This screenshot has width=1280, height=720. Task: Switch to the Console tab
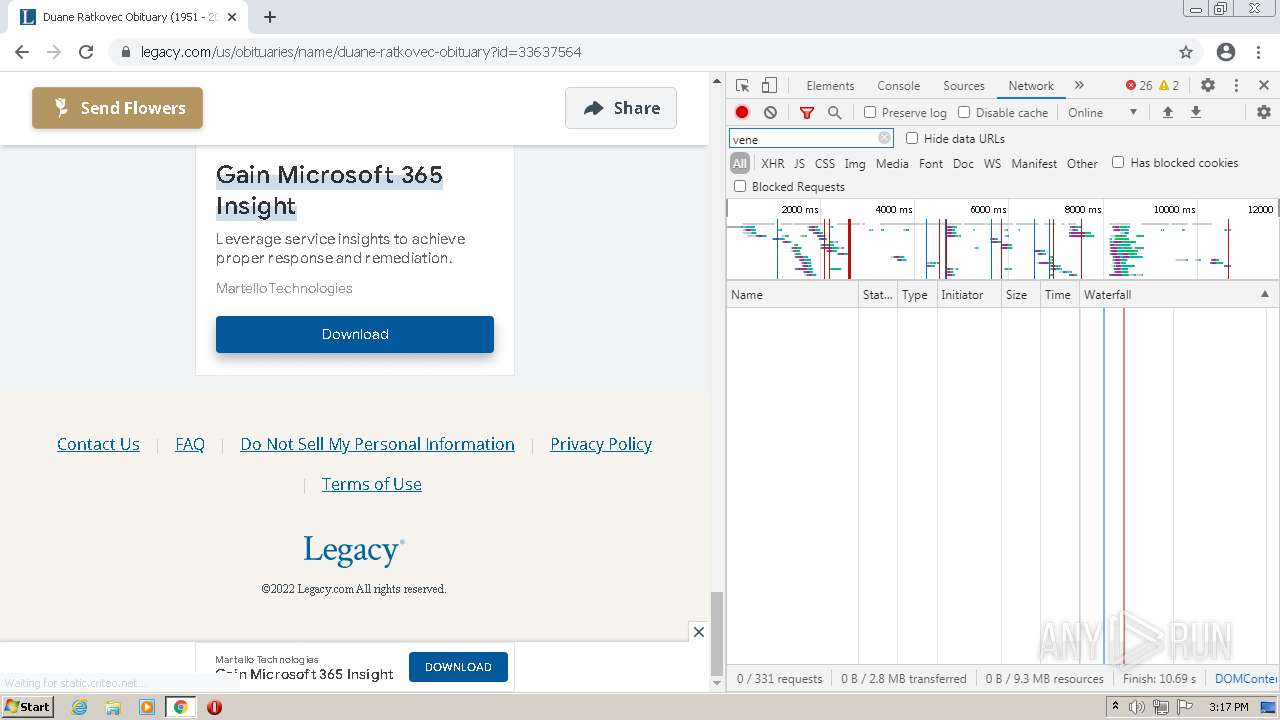point(898,86)
